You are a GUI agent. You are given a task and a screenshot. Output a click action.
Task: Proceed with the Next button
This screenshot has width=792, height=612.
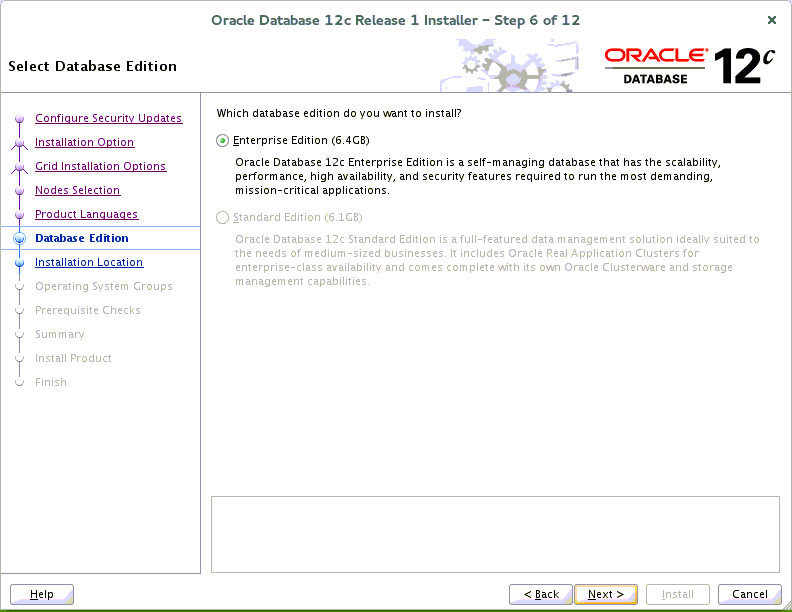click(x=606, y=594)
